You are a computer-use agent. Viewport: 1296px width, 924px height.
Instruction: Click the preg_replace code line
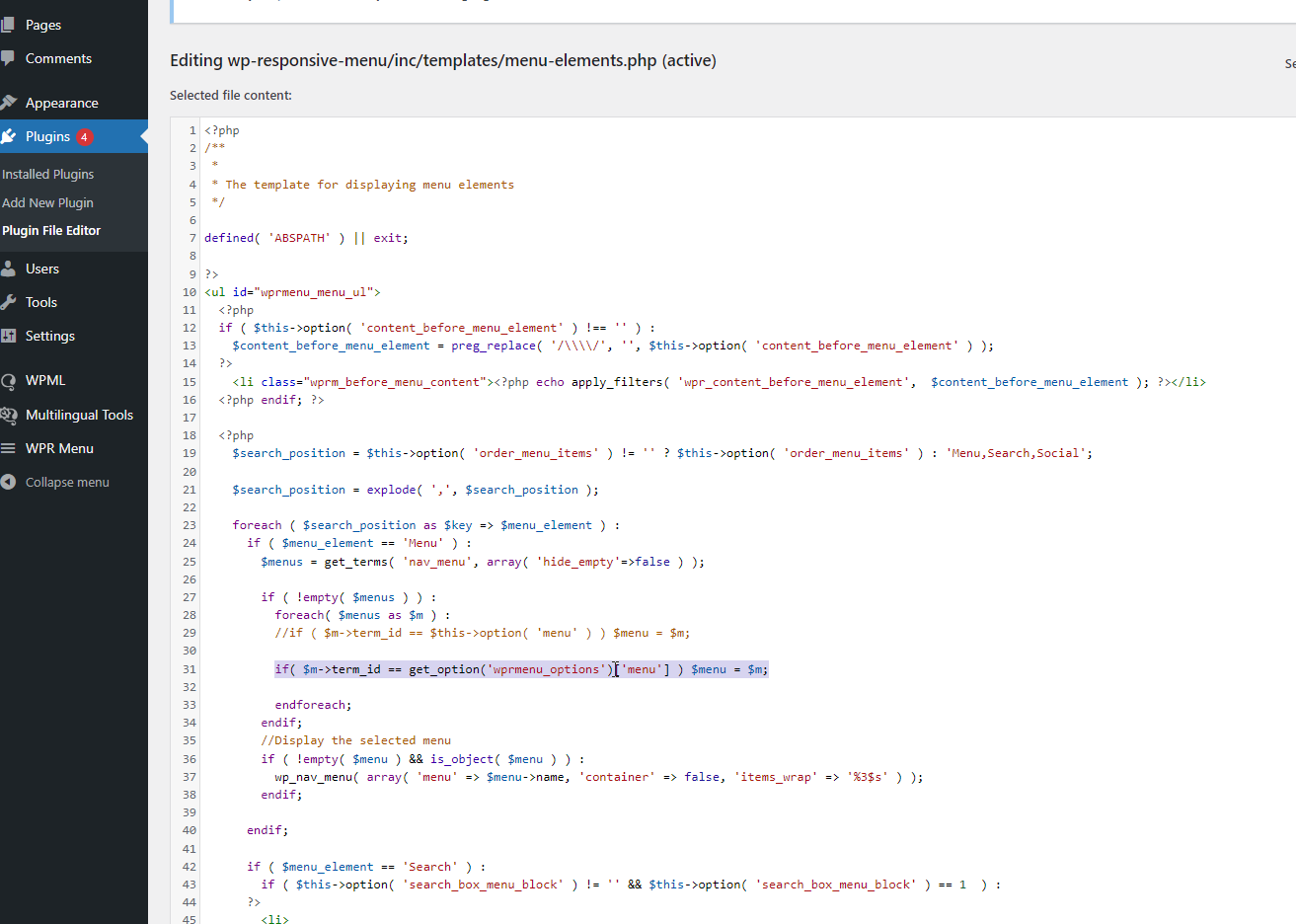(613, 346)
